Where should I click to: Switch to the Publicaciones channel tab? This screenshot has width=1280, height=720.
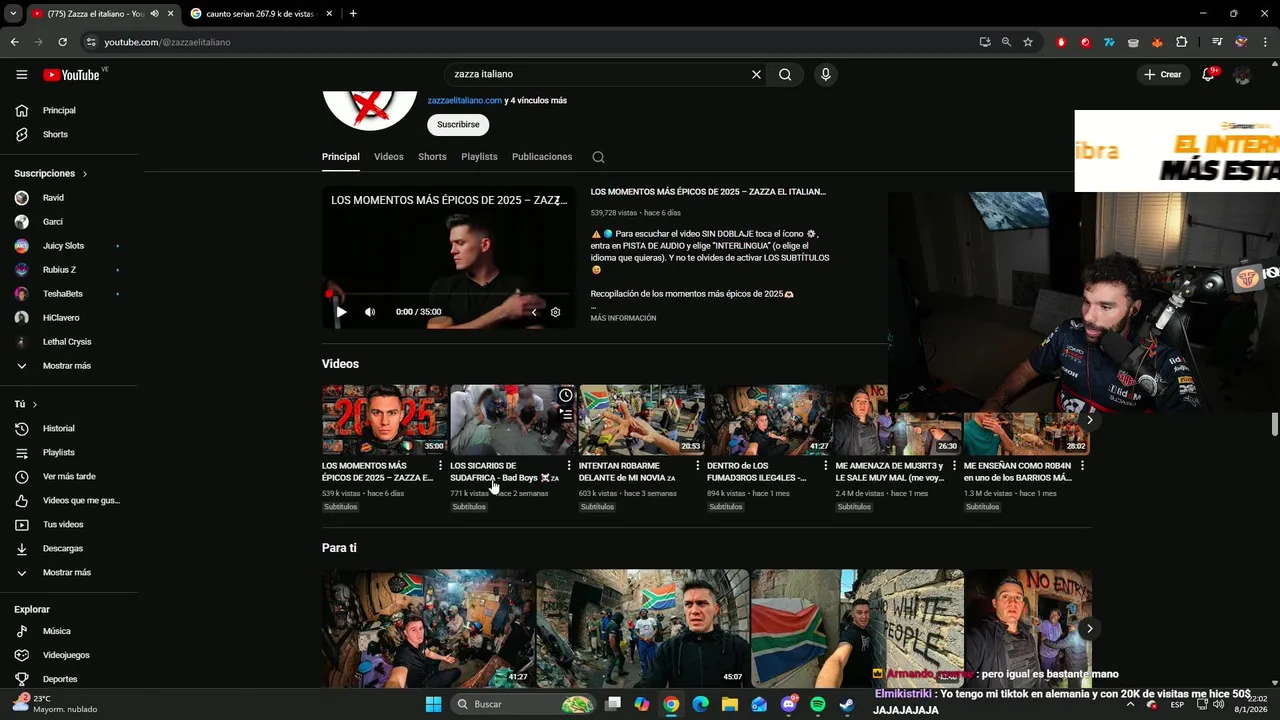click(542, 157)
